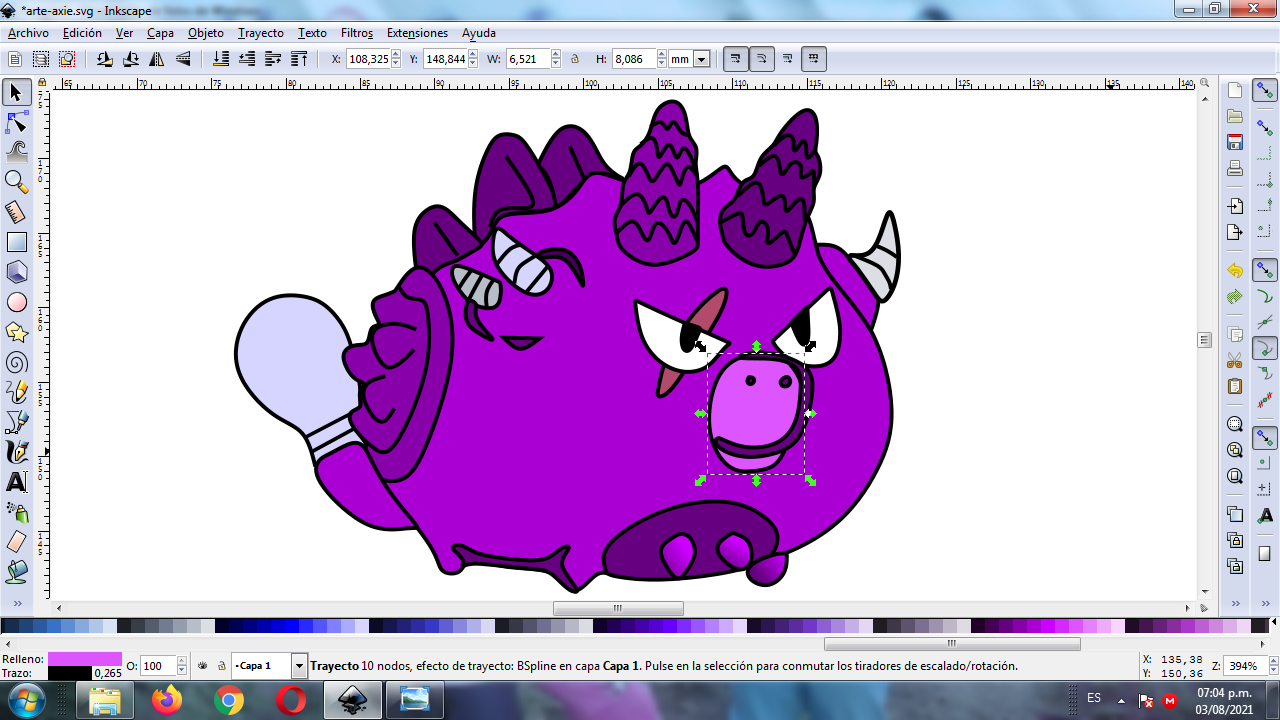The width and height of the screenshot is (1280, 720).
Task: Toggle move patterns with object
Action: click(x=813, y=59)
